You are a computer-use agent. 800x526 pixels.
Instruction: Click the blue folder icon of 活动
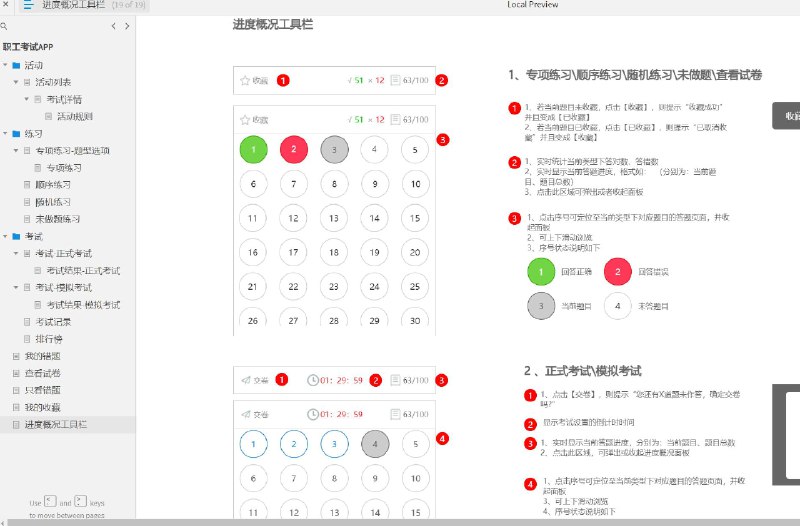click(16, 65)
